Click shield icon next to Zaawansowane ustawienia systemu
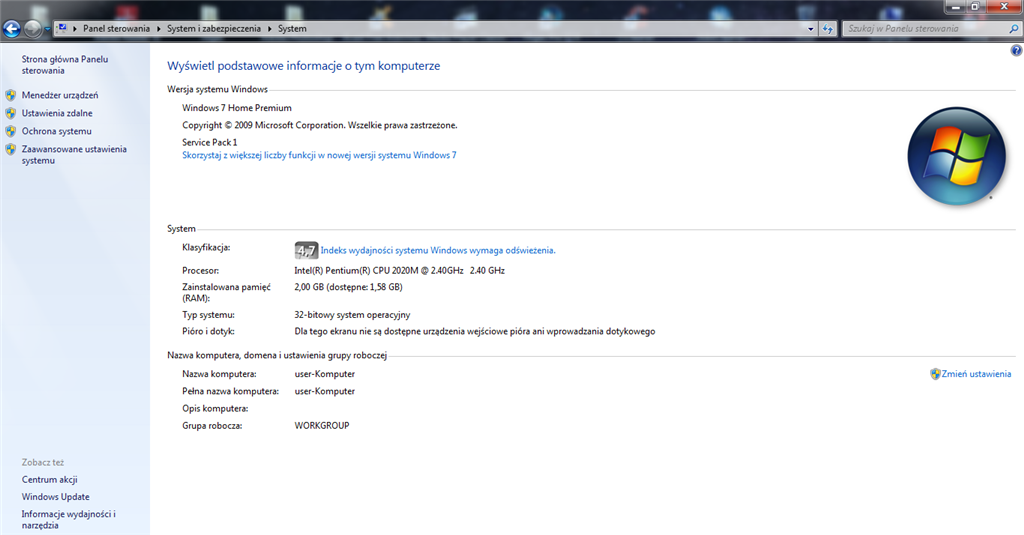Screen dimensions: 1024x535 [x=10, y=150]
